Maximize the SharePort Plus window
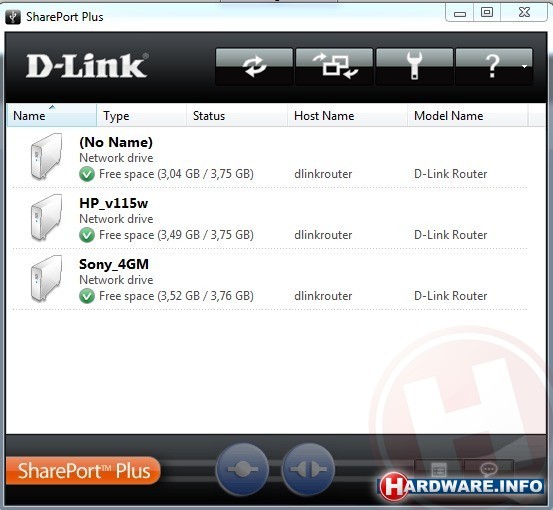The height and width of the screenshot is (510, 553). [487, 13]
